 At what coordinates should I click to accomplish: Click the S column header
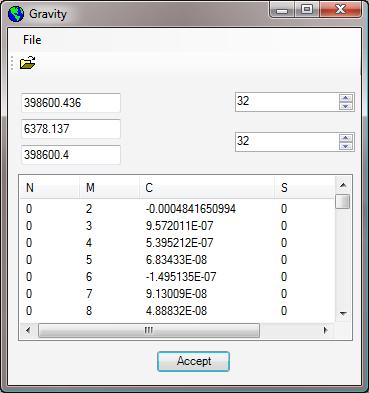[304, 188]
